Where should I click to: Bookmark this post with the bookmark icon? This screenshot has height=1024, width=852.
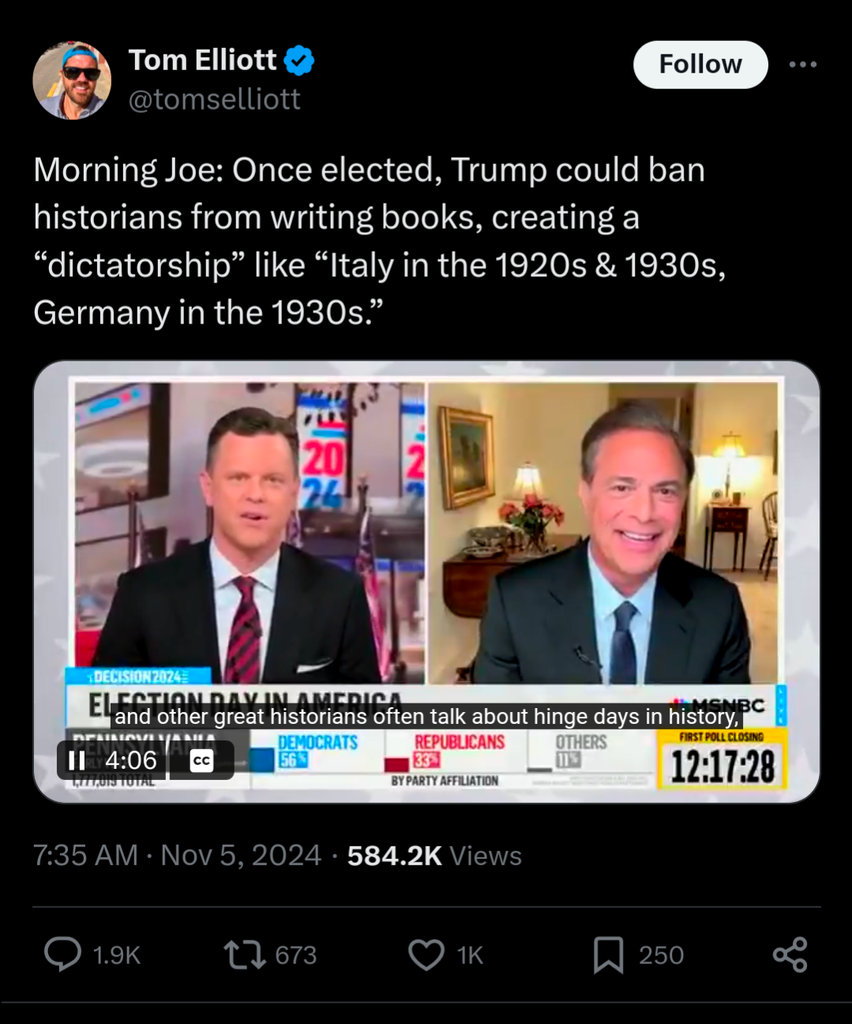pos(608,955)
